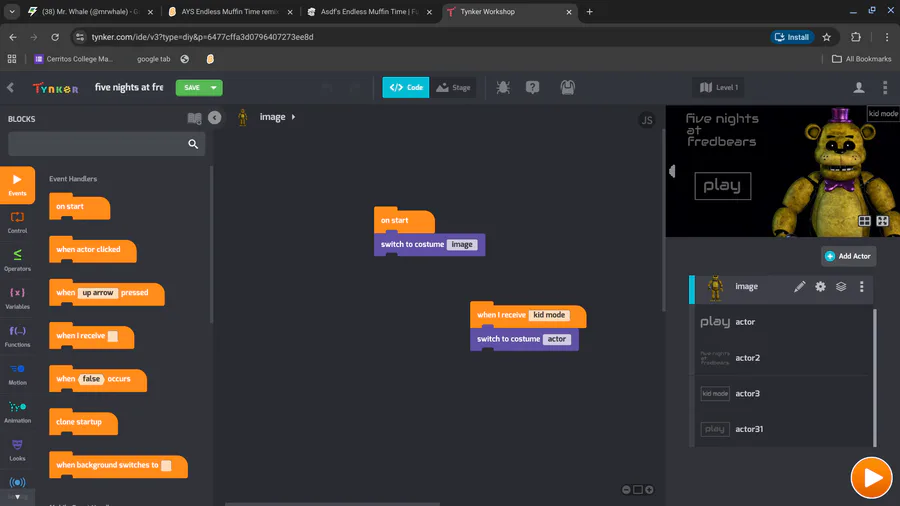
Task: Open the backpack icon in toolbar
Action: (568, 87)
